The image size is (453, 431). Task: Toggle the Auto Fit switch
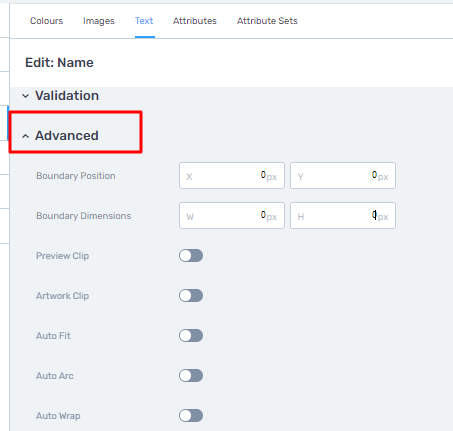coord(191,336)
